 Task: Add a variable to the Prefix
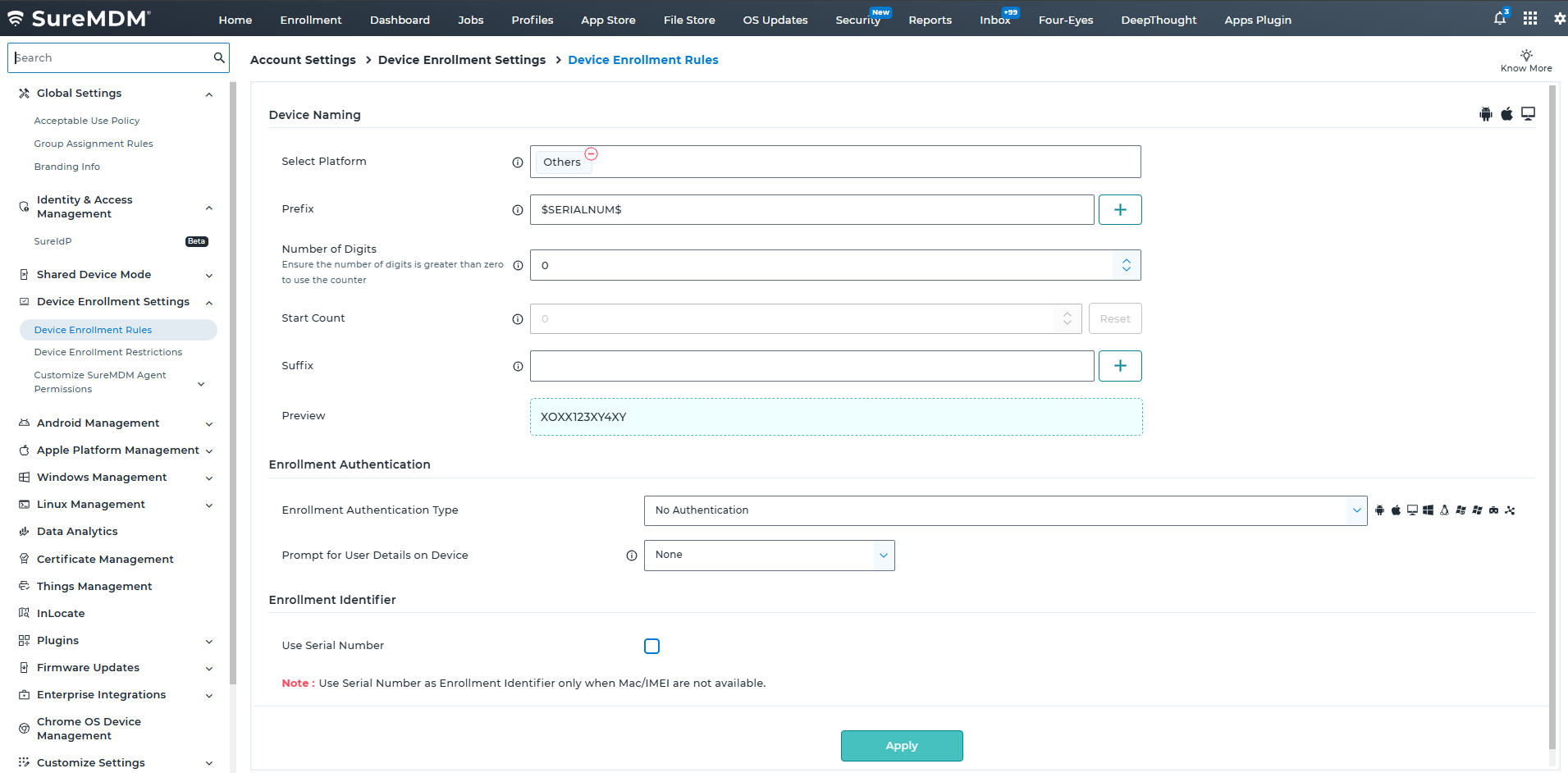click(x=1120, y=209)
